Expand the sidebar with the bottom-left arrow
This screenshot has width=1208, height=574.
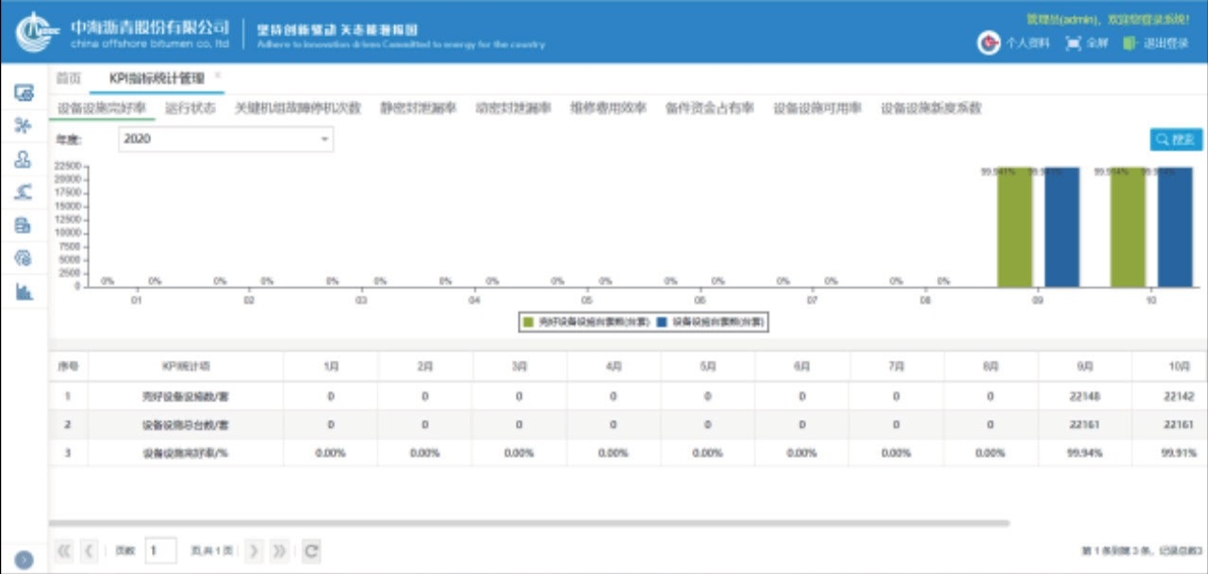coord(24,561)
